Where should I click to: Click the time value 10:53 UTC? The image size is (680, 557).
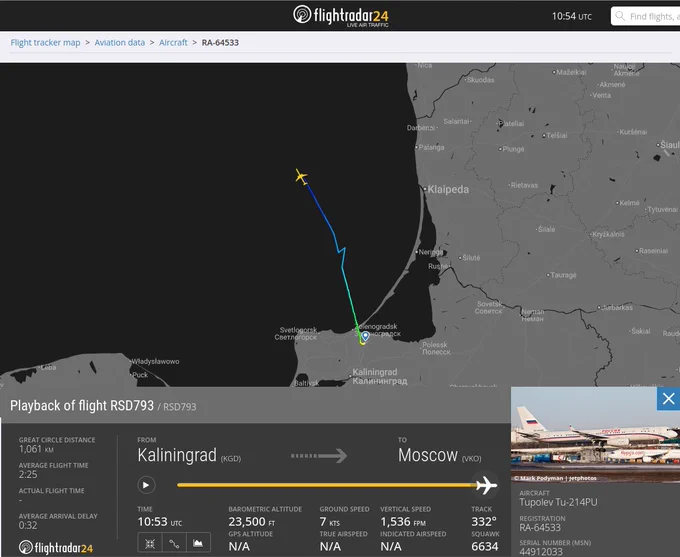(160, 521)
